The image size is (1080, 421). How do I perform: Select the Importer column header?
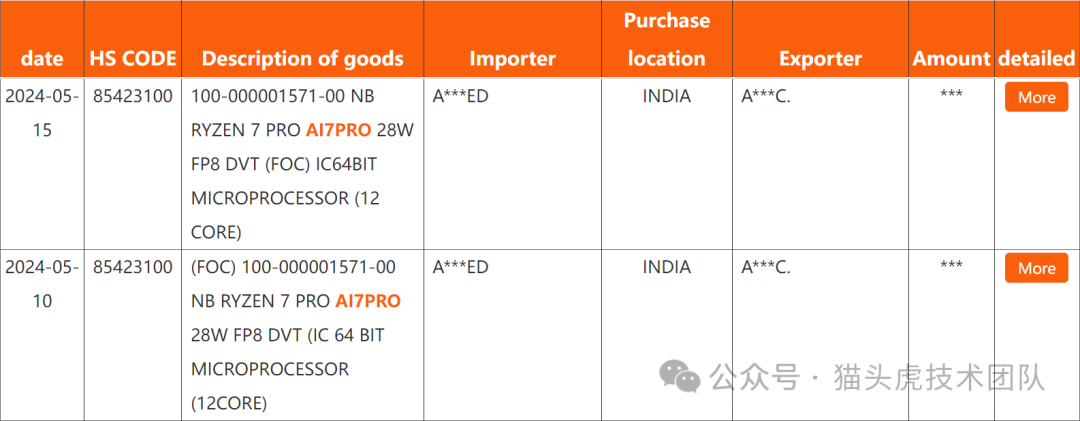tap(512, 59)
